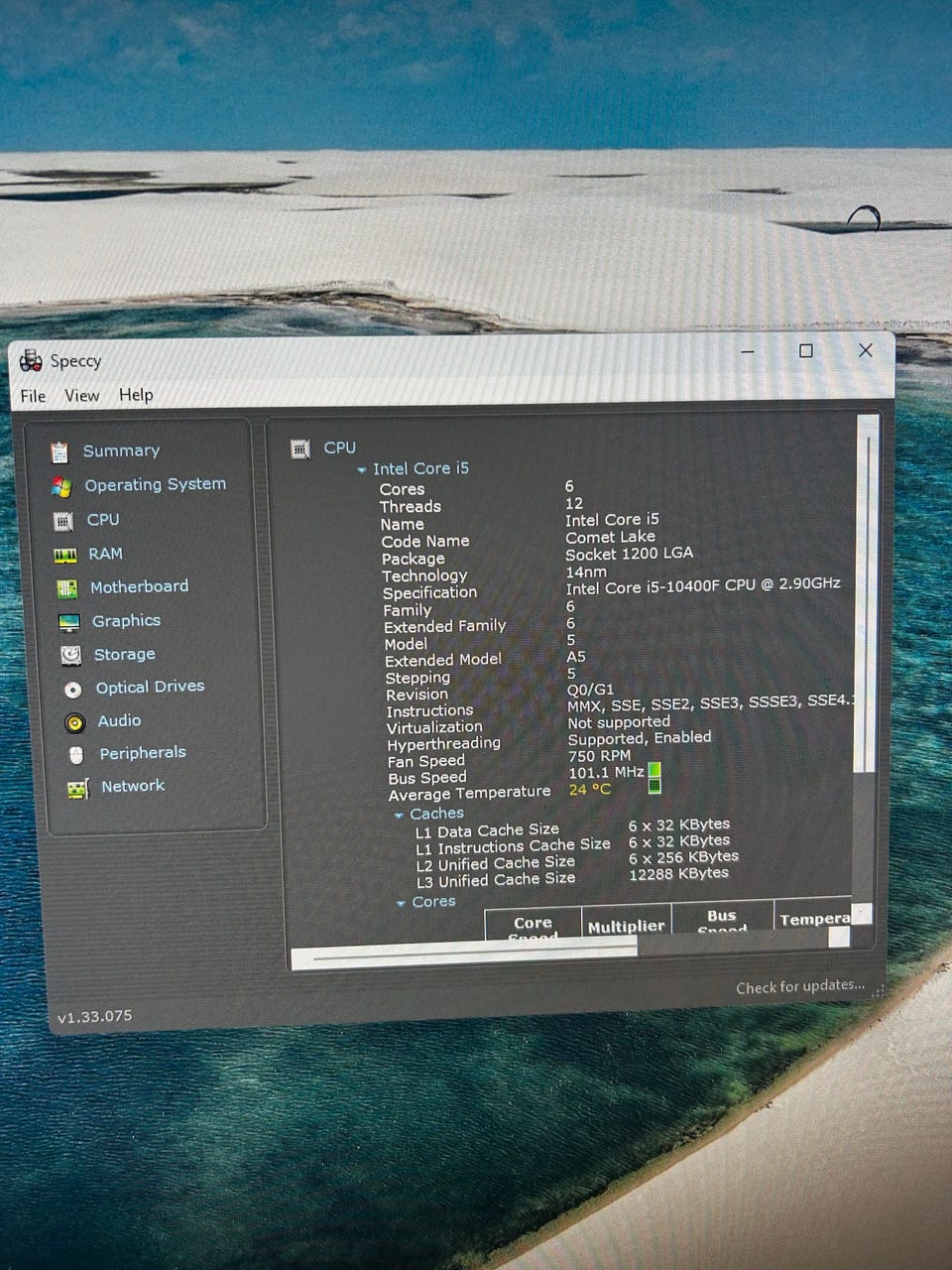
Task: Click the Core Speed column header
Action: click(x=533, y=924)
